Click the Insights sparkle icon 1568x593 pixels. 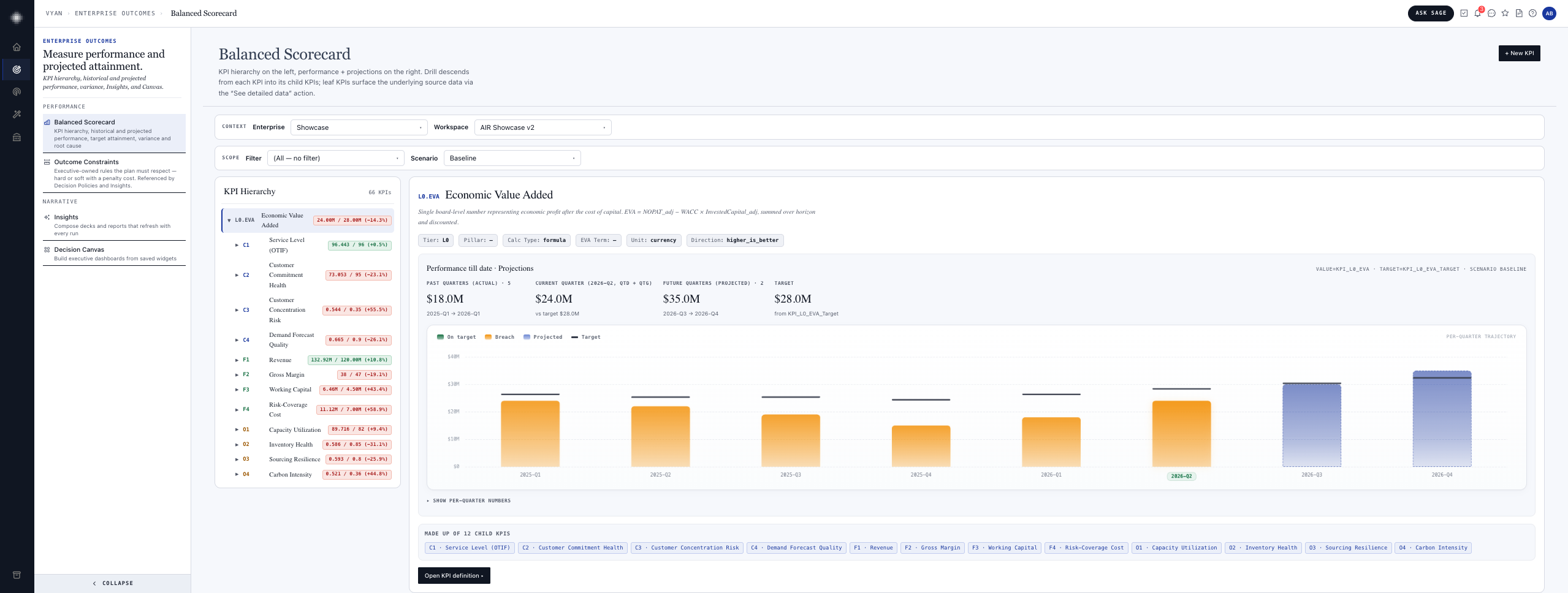pyautogui.click(x=47, y=217)
